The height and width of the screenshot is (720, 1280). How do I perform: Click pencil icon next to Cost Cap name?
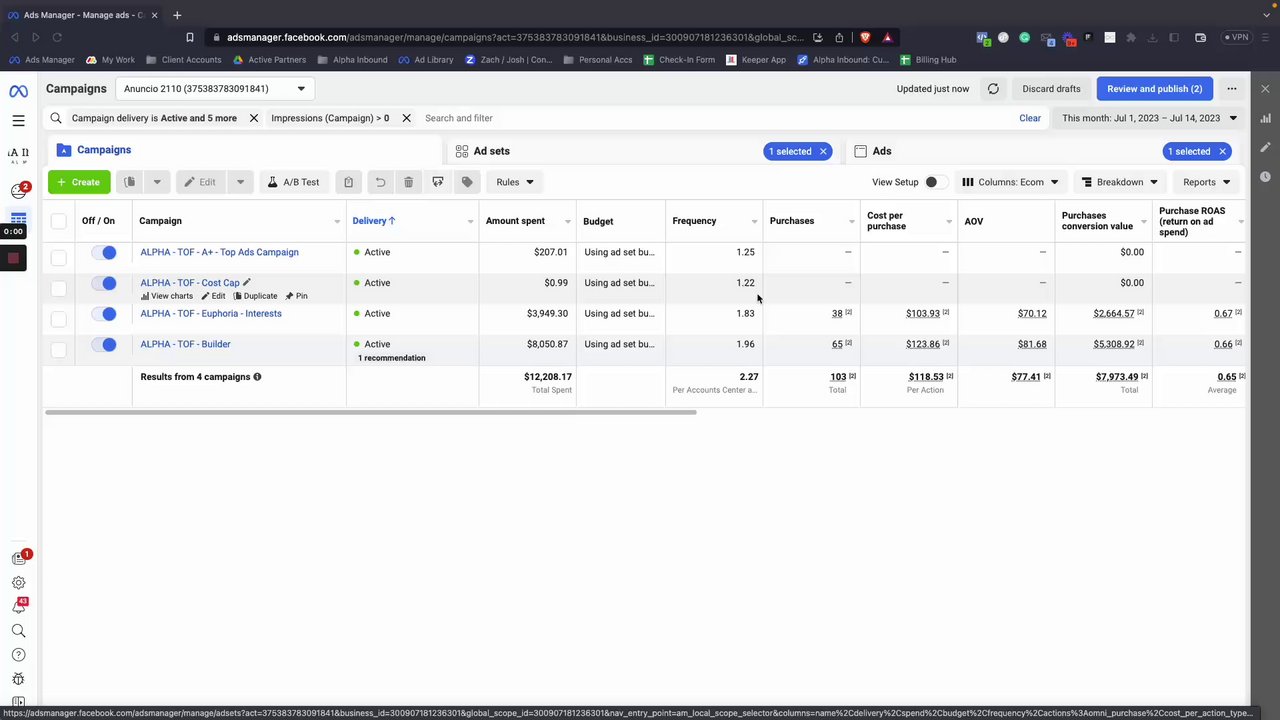[247, 283]
